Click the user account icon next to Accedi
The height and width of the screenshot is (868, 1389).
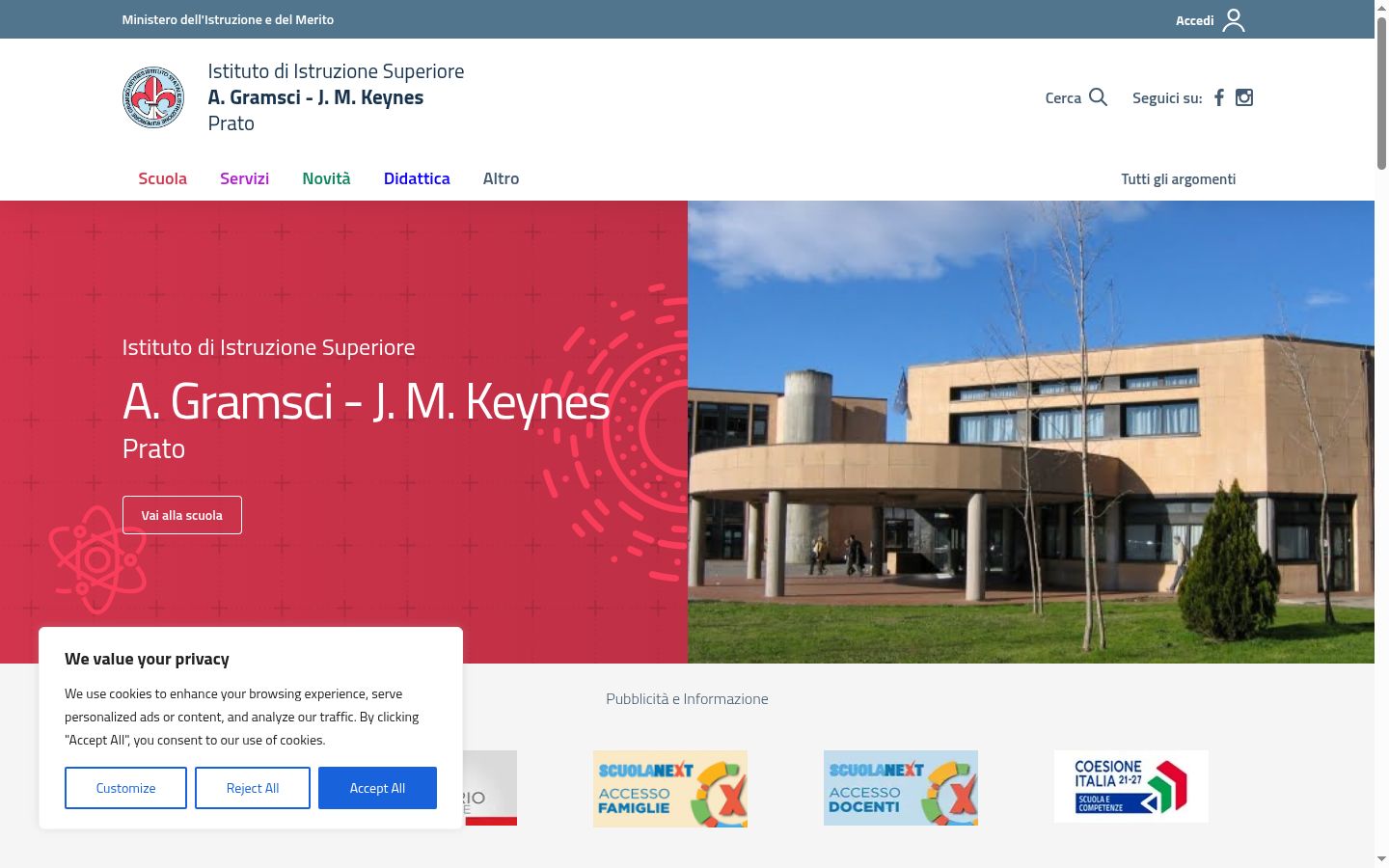click(1234, 20)
